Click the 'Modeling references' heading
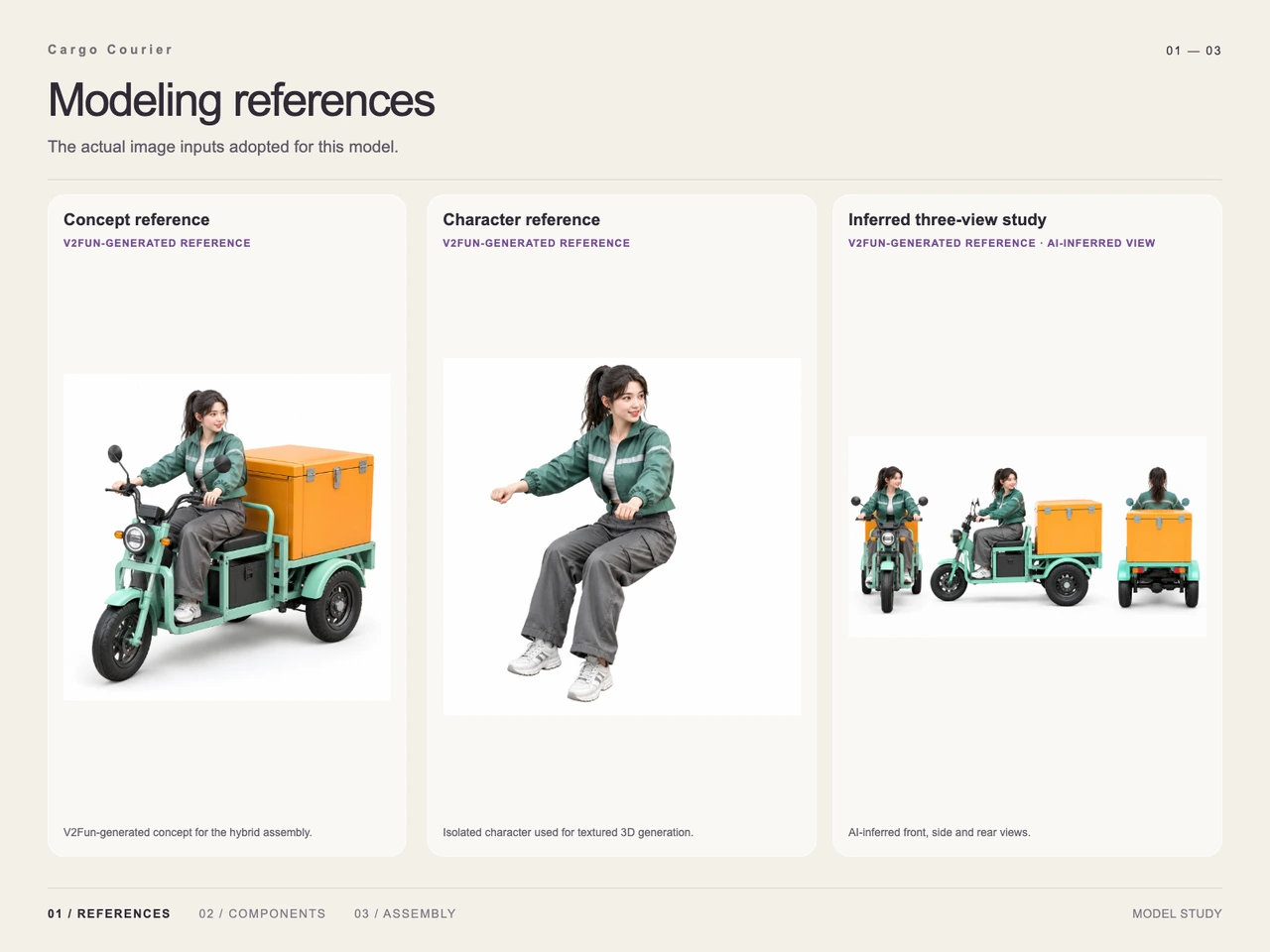1270x952 pixels. click(x=241, y=100)
